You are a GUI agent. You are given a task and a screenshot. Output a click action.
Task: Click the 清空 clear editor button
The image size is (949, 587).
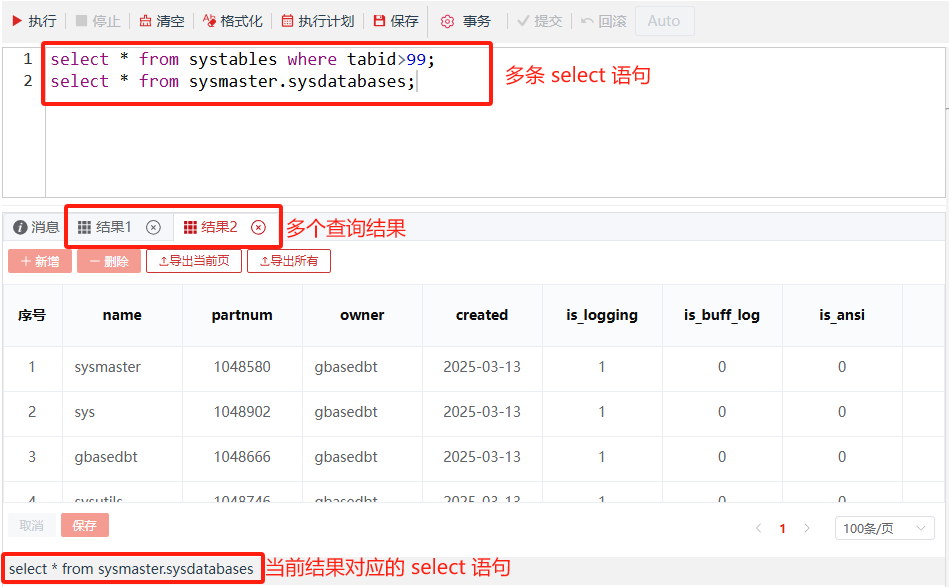point(161,21)
